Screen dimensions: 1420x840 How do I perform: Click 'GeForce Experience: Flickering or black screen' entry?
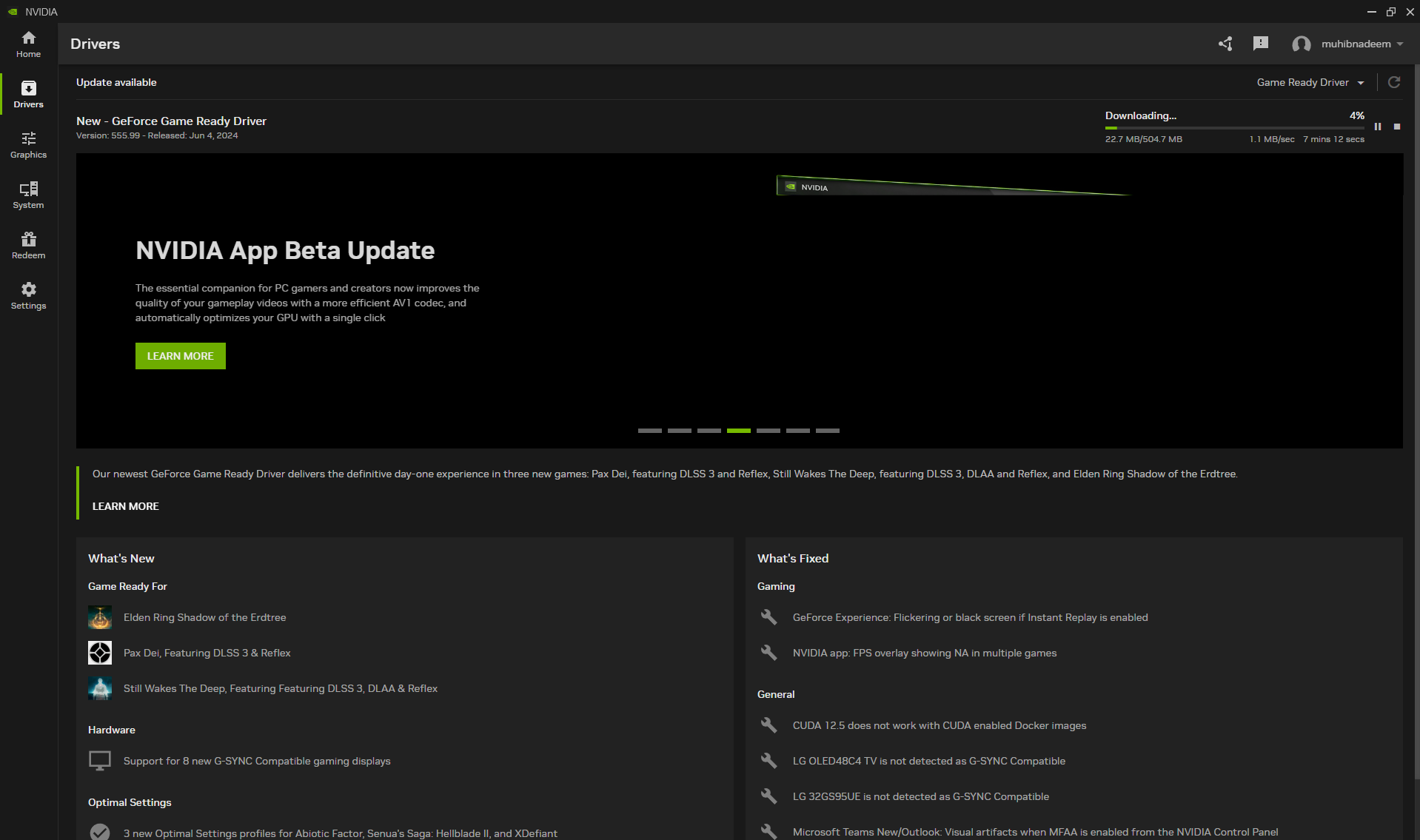[971, 617]
